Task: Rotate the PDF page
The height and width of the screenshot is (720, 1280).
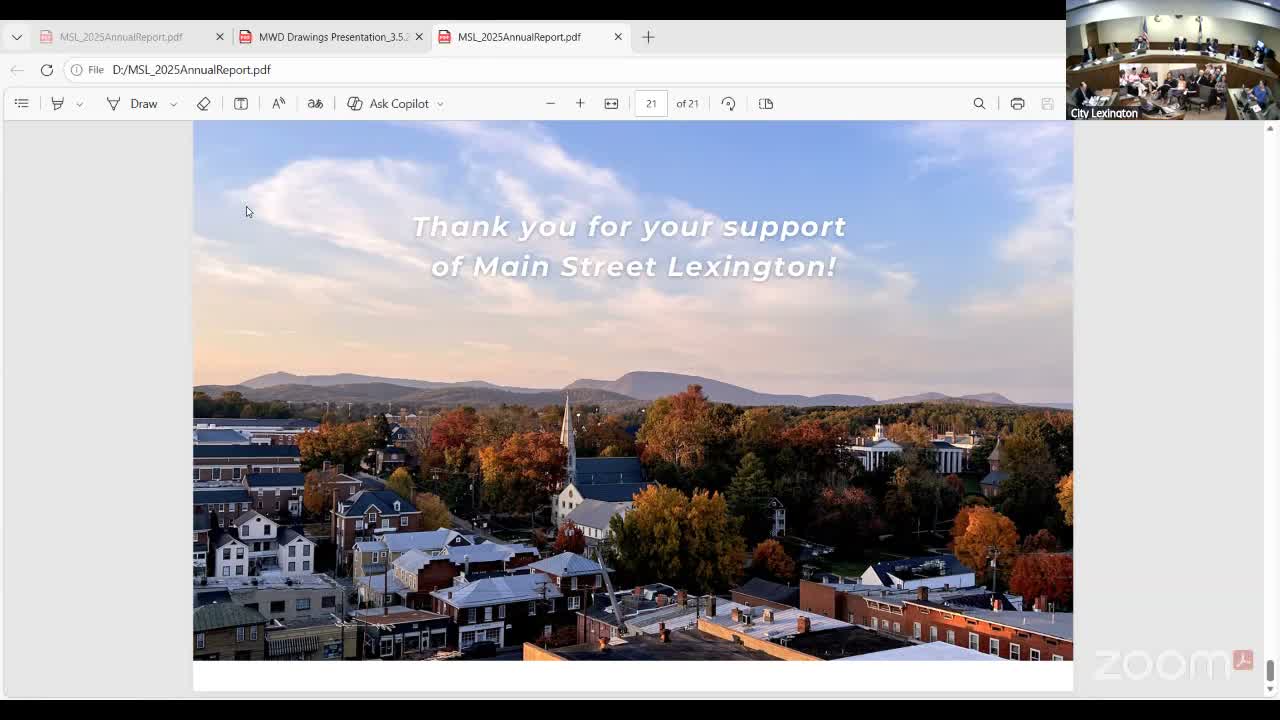Action: [728, 104]
